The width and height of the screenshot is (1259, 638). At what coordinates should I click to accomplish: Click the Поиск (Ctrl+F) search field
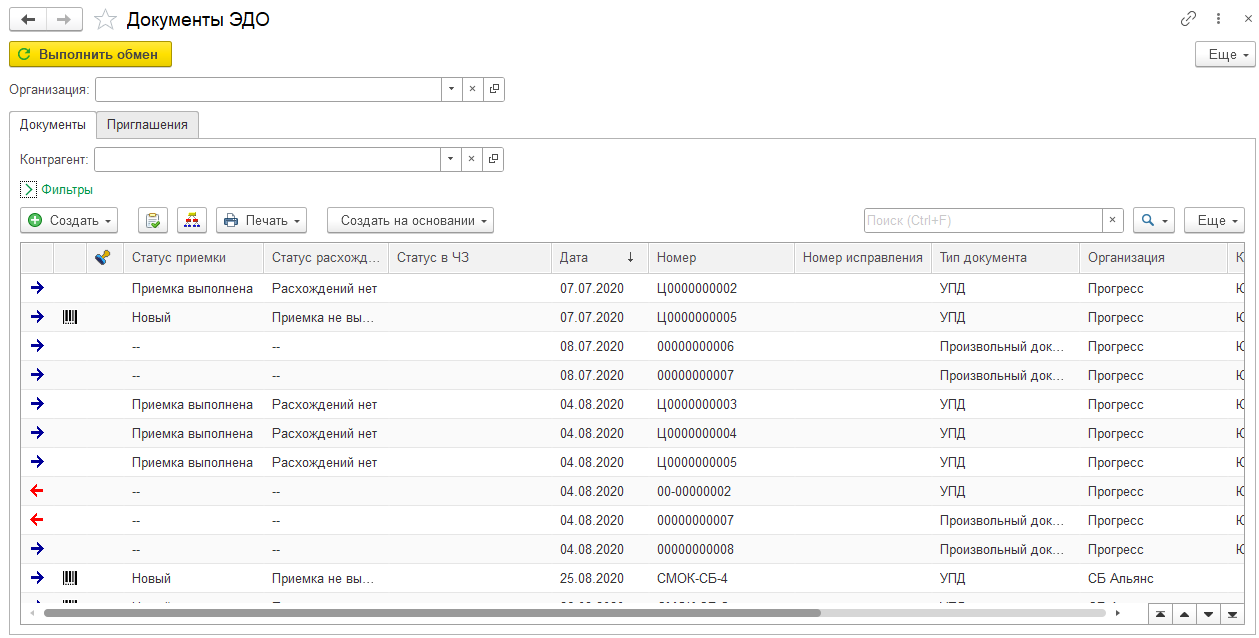[982, 220]
